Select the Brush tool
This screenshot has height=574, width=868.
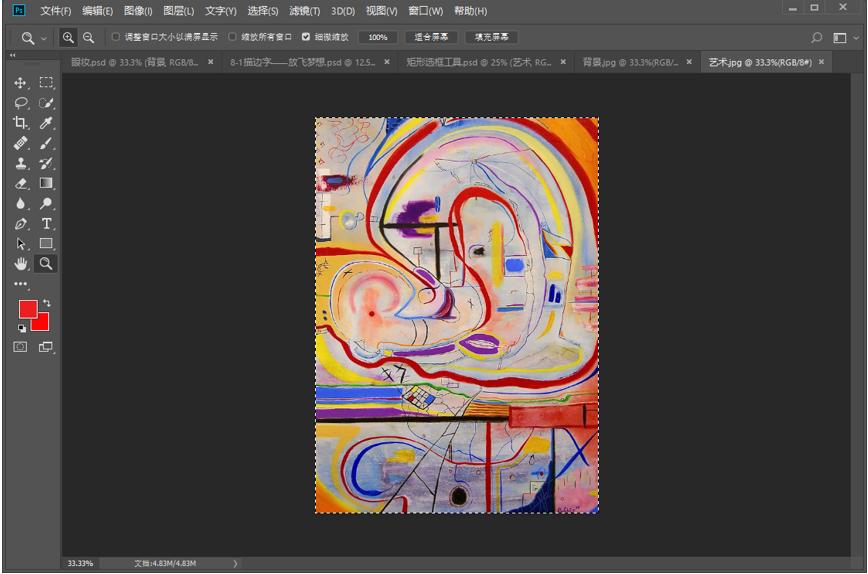point(46,143)
